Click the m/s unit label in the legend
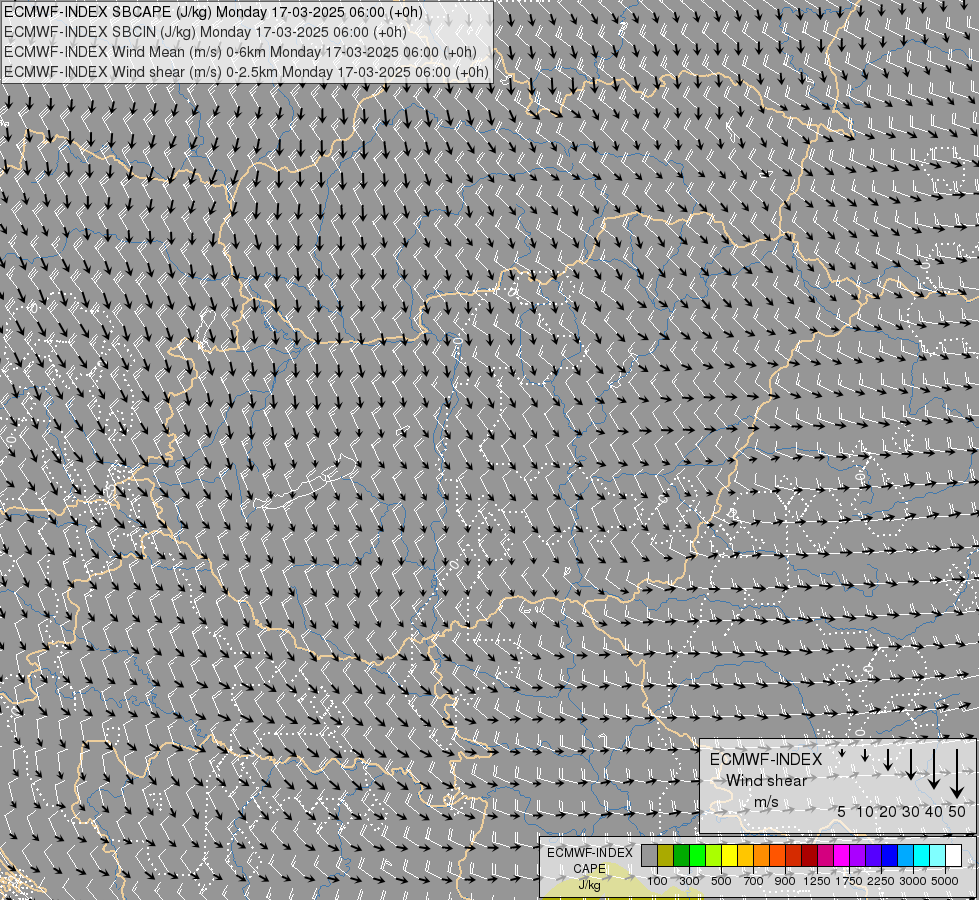 click(x=766, y=802)
